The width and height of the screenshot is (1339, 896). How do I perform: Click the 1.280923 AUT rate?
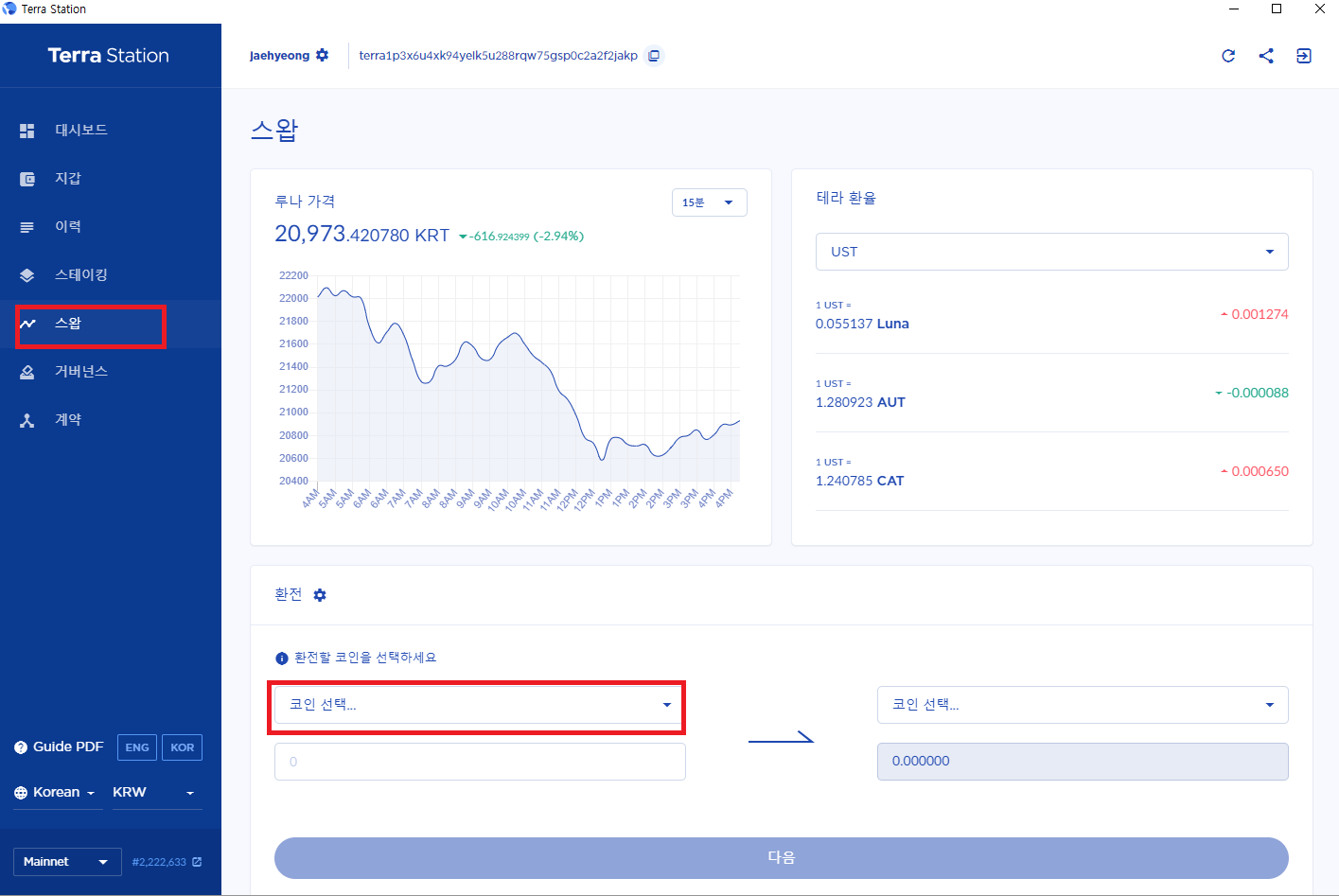tap(860, 402)
